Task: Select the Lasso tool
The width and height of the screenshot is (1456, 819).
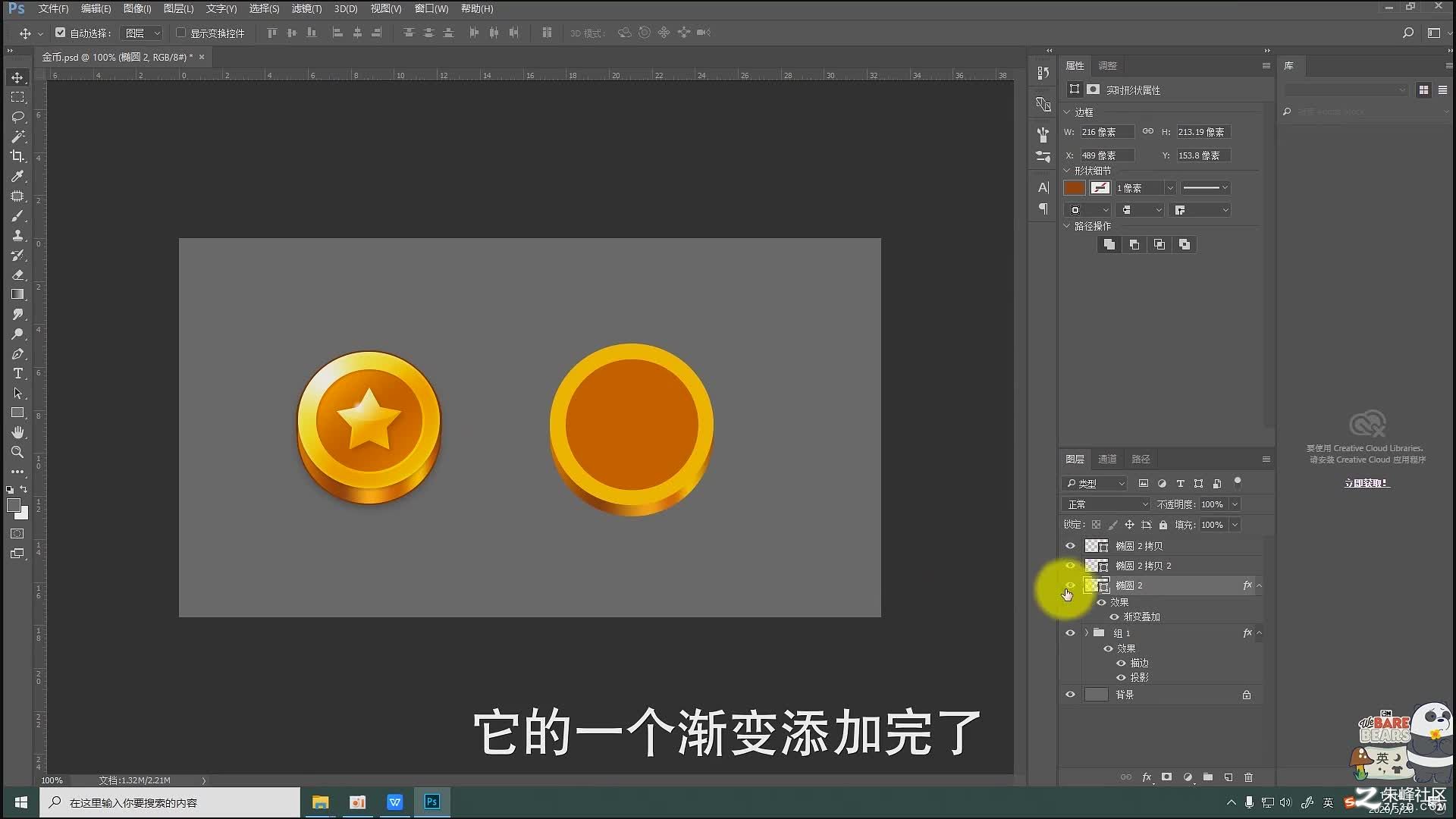Action: [x=17, y=117]
